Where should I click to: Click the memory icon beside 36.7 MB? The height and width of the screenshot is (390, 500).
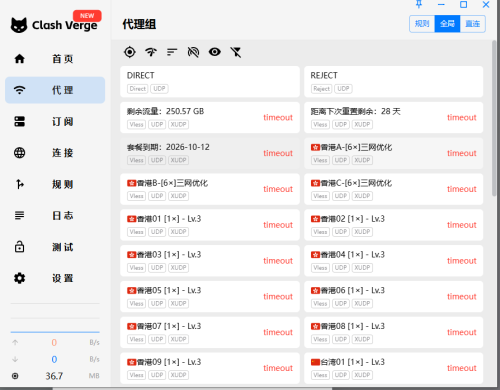pyautogui.click(x=15, y=376)
